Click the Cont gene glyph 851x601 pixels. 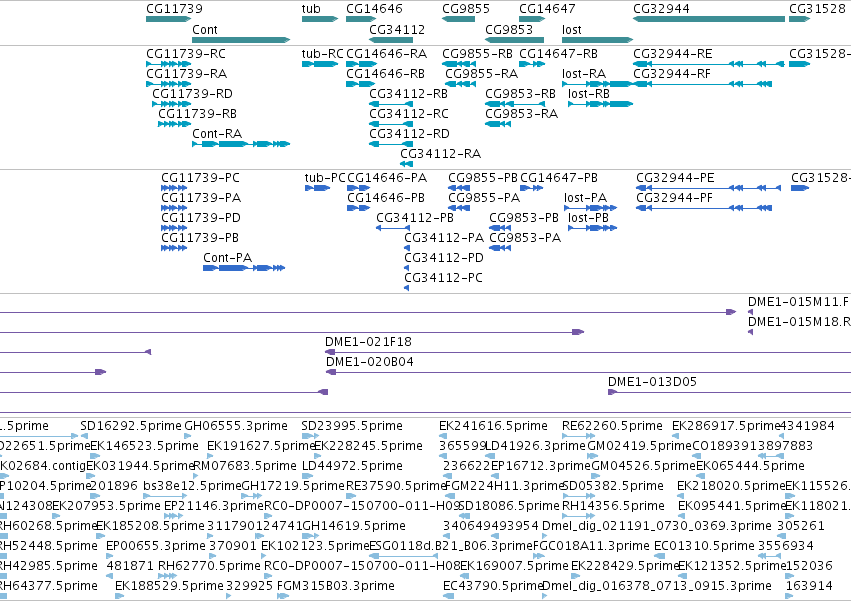tap(241, 40)
